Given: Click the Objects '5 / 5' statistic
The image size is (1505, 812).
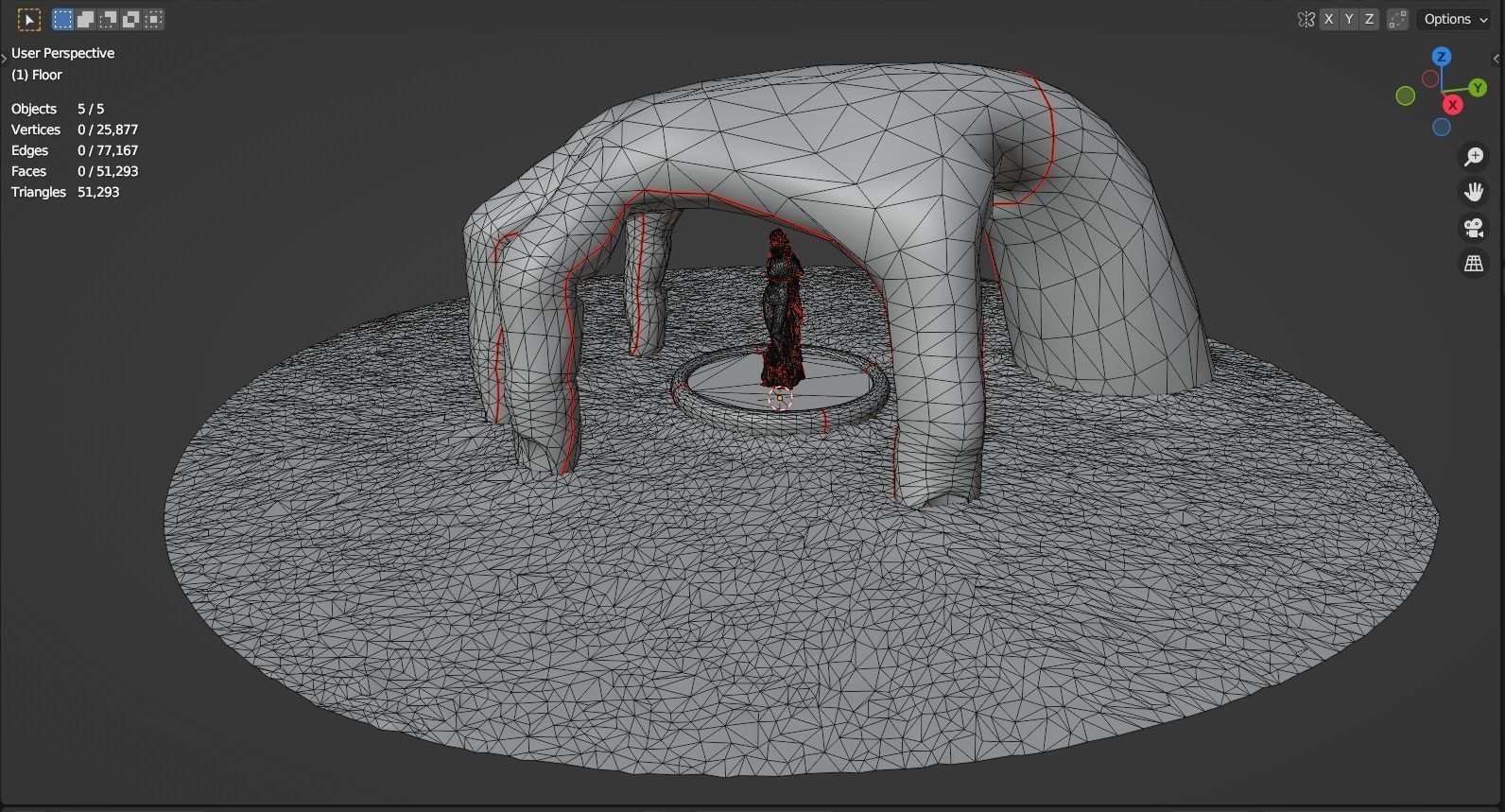Looking at the screenshot, I should click(91, 109).
